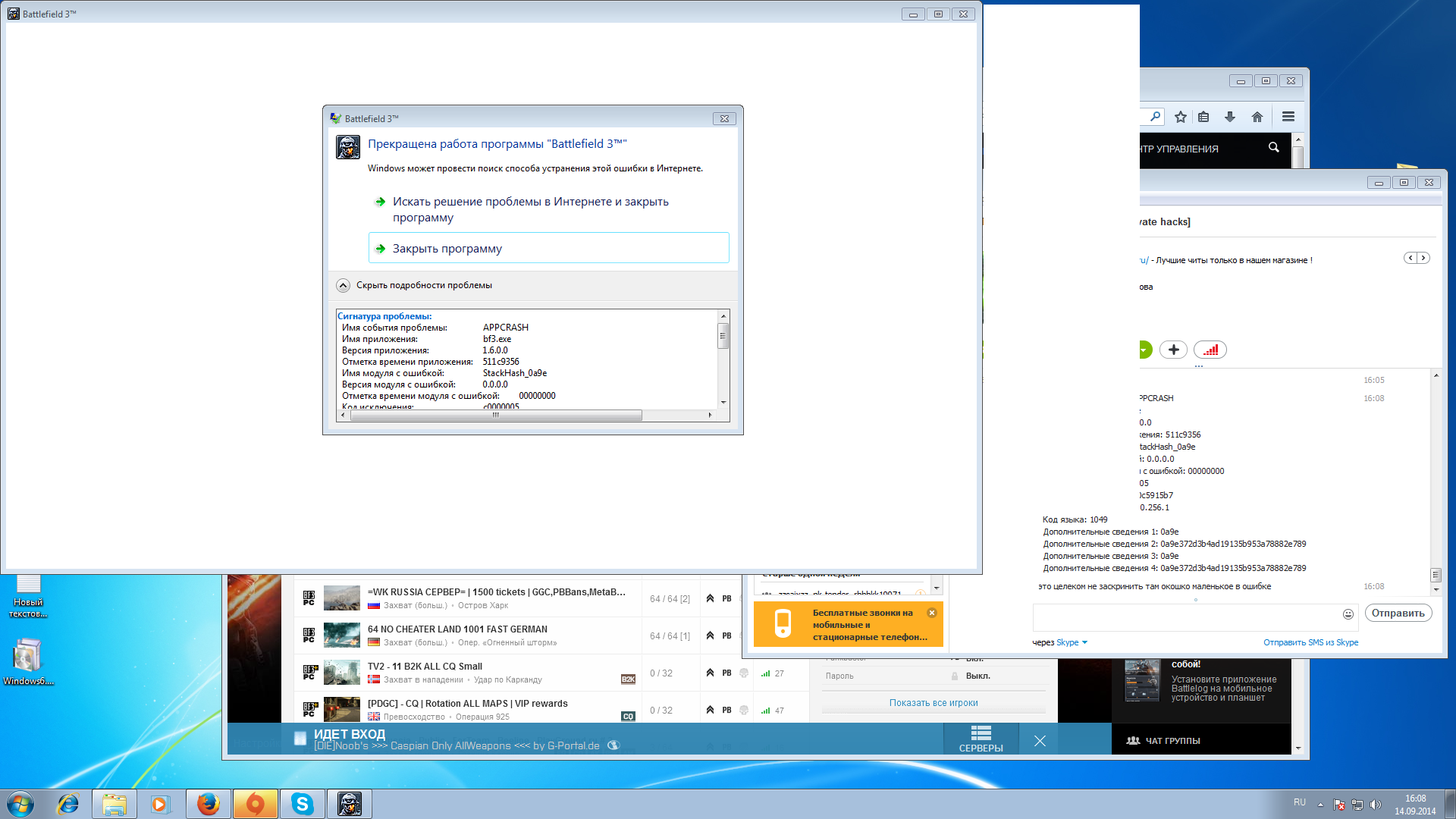Viewport: 1456px width, 819px height.
Task: Click down arrow of problem details scrollbar
Action: [723, 403]
